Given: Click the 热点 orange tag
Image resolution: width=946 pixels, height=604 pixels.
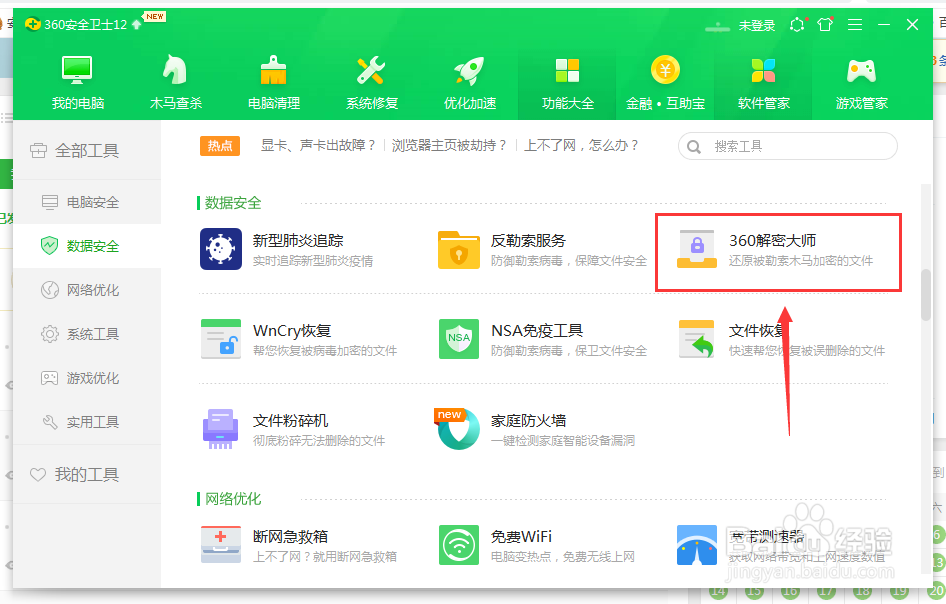Looking at the screenshot, I should pyautogui.click(x=220, y=145).
